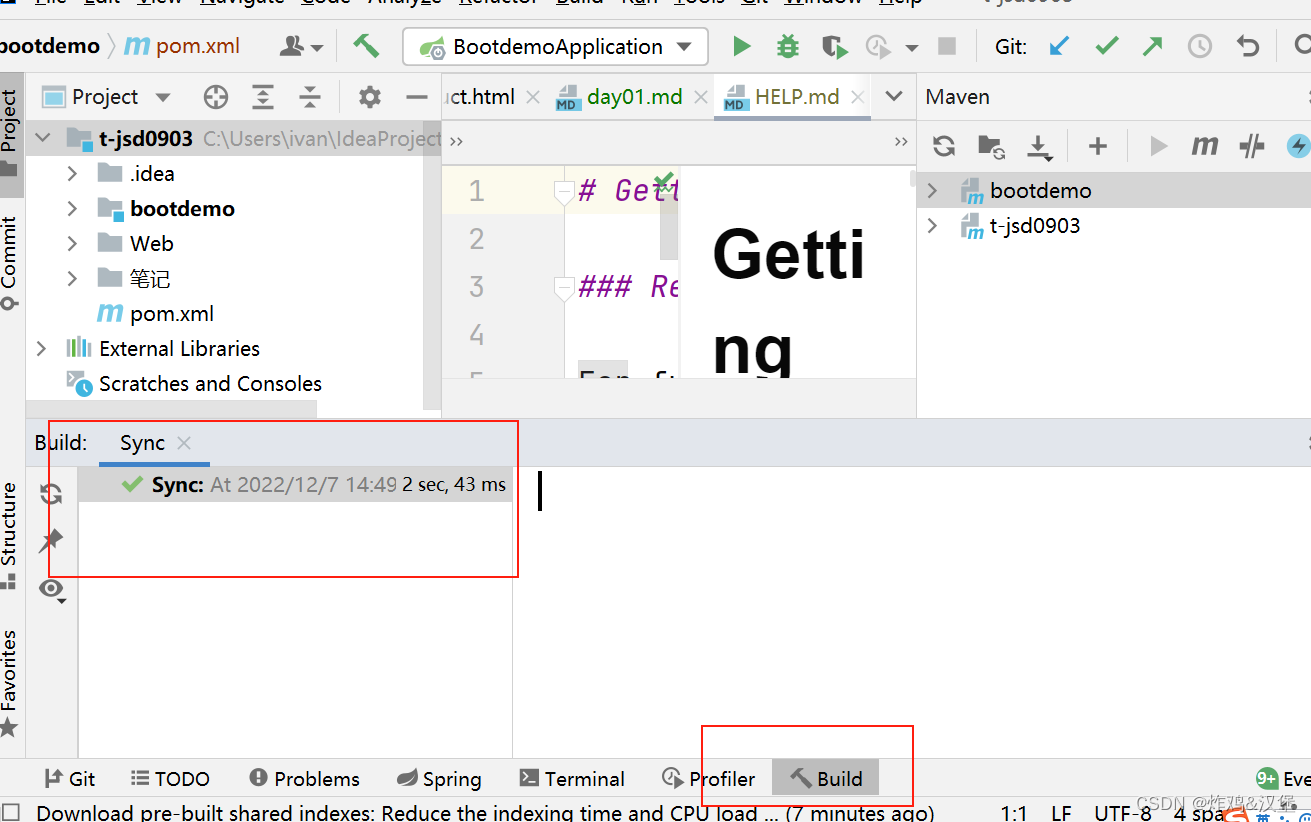Viewport: 1311px width, 822px height.
Task: Toggle the pin icon in Build panel
Action: (x=50, y=541)
